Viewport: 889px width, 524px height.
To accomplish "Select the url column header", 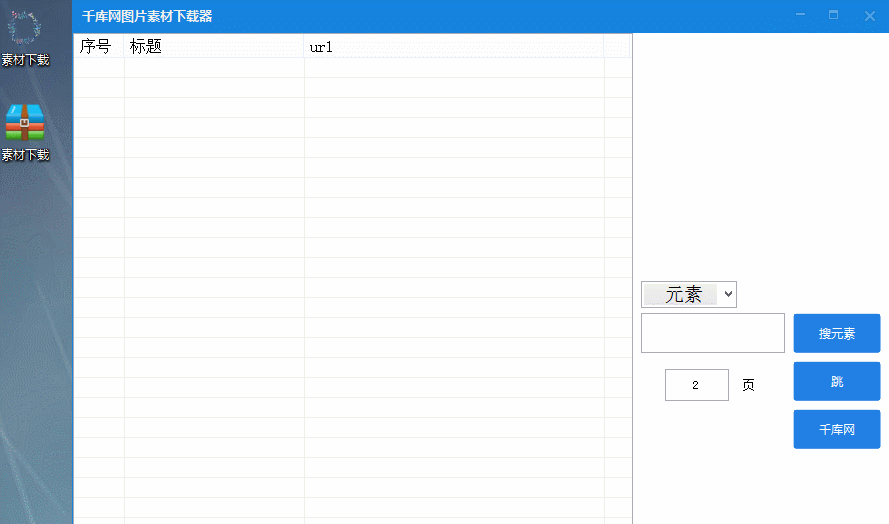I will [453, 46].
